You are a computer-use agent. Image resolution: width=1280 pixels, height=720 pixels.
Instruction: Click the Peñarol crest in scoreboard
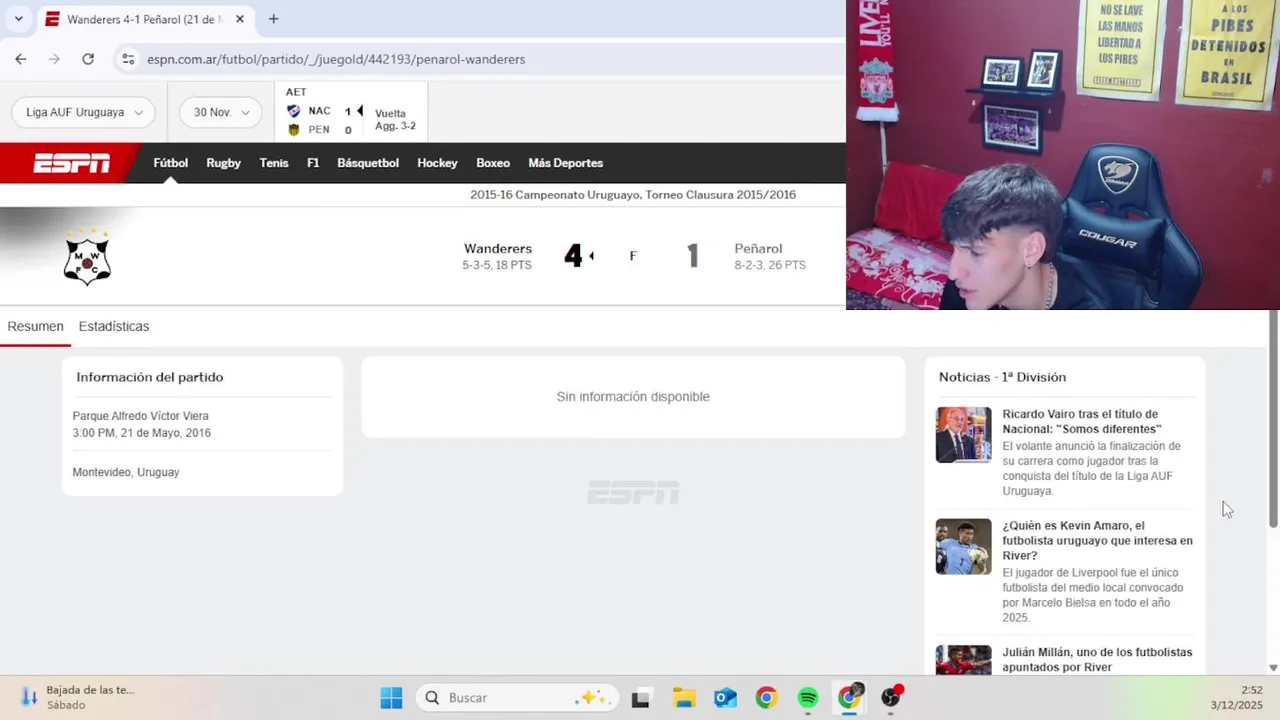pos(293,130)
